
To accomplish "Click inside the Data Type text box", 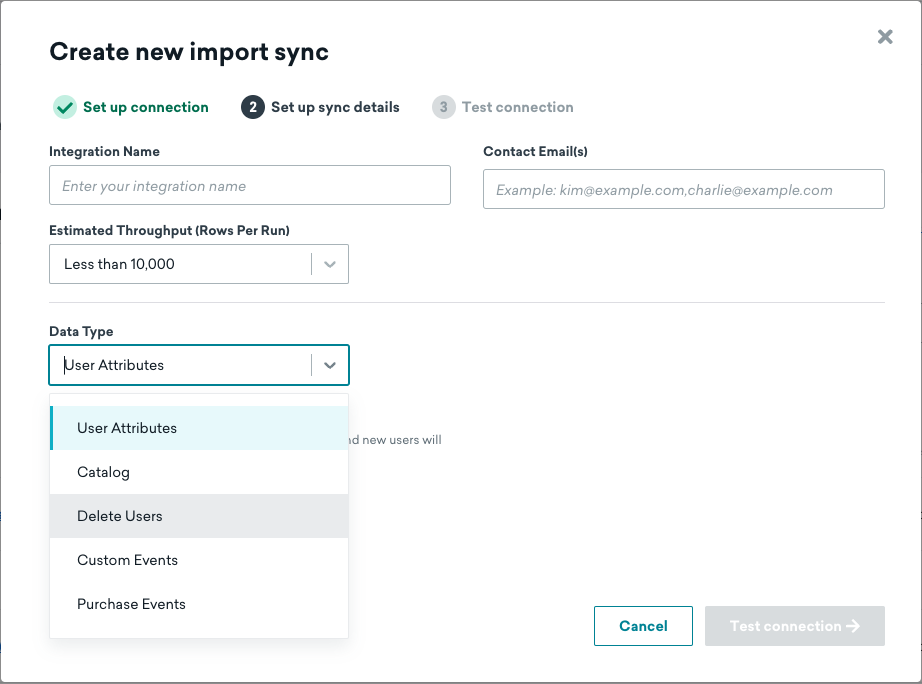I will (x=182, y=365).
